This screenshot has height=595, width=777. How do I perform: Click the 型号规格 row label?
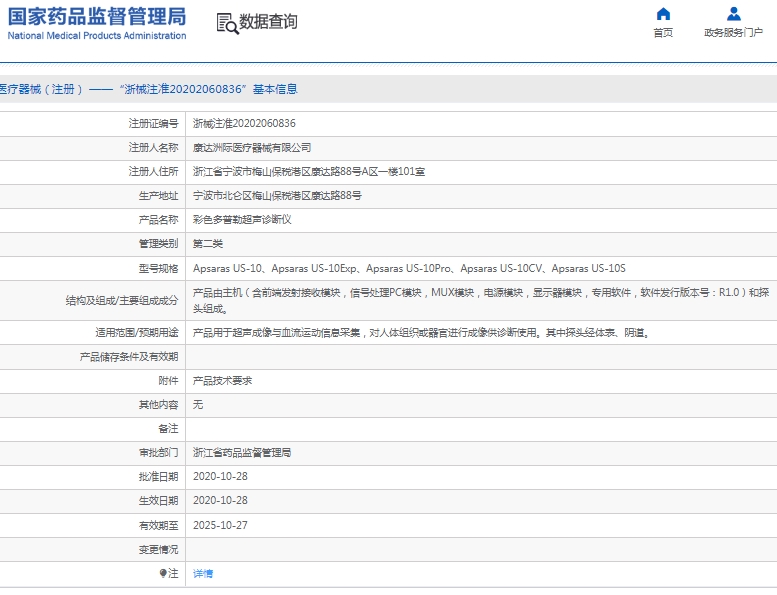click(x=159, y=269)
